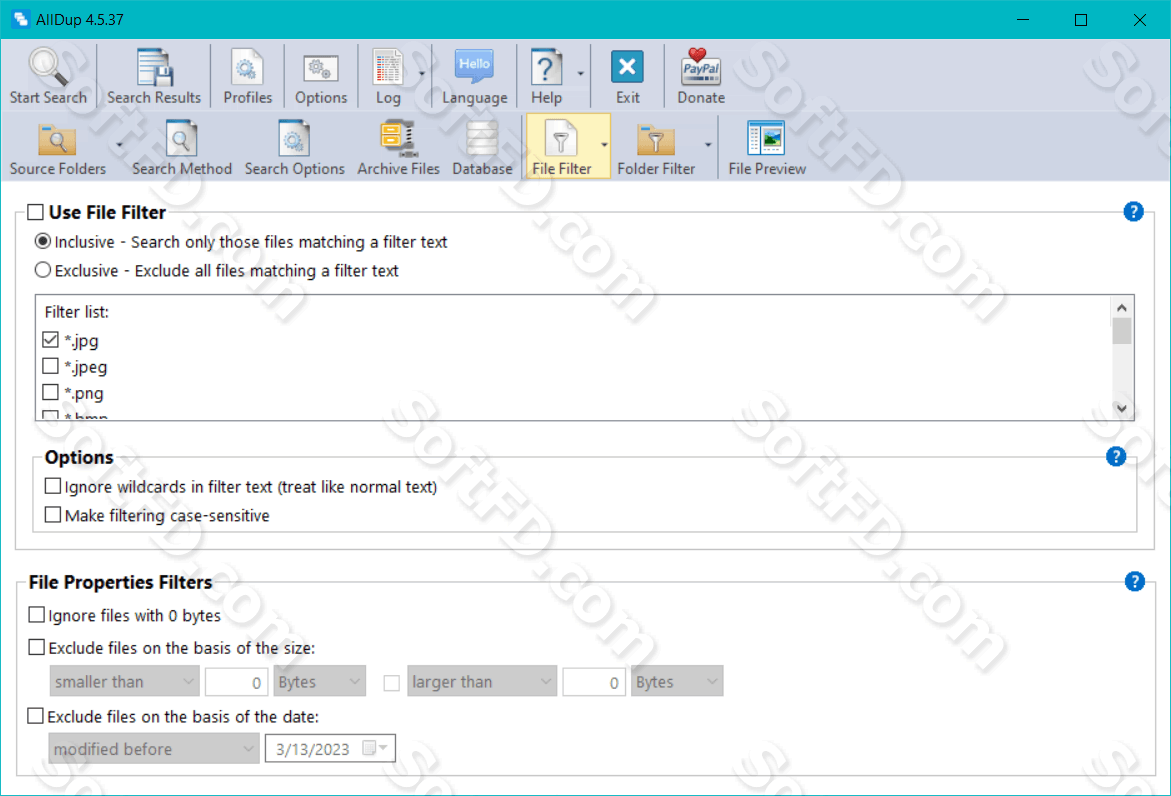Image resolution: width=1171 pixels, height=796 pixels.
Task: Click help icon for Use File Filter
Action: [x=1134, y=212]
